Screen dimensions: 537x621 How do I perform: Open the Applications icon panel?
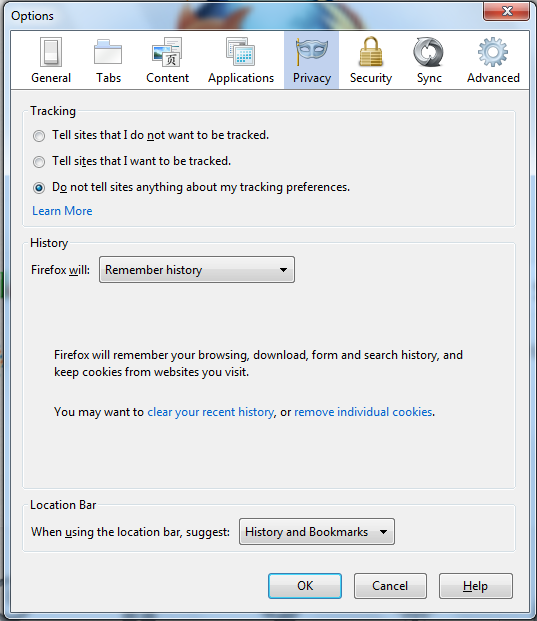[x=241, y=60]
